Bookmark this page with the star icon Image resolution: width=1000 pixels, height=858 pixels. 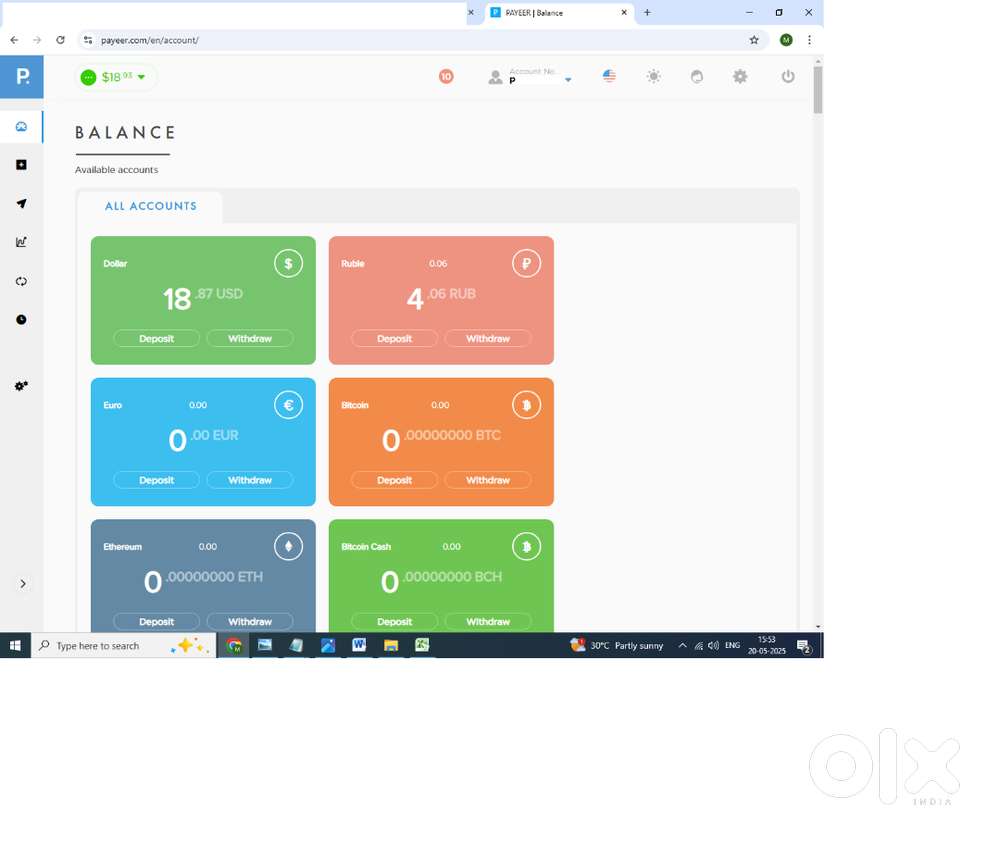coord(754,40)
